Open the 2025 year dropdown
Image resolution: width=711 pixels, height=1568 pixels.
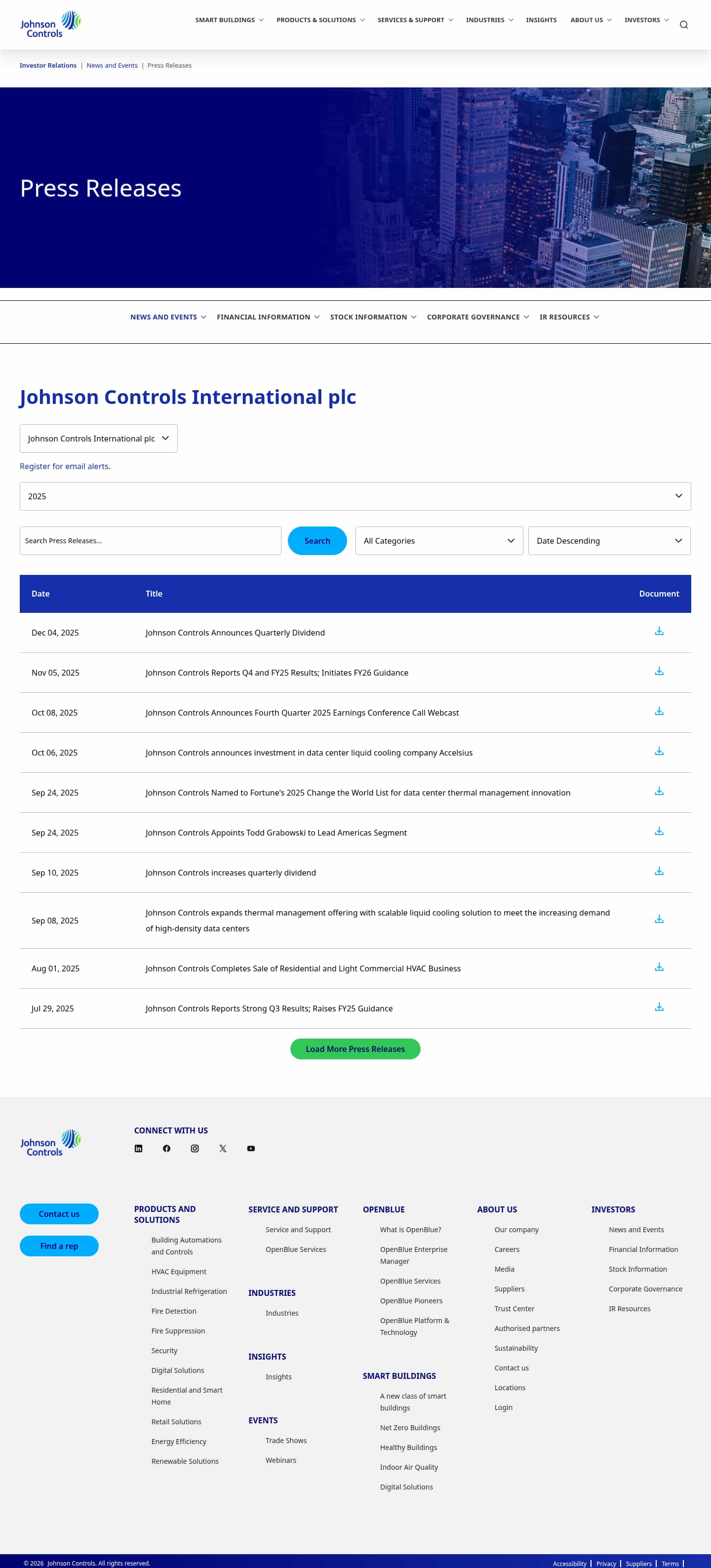tap(355, 496)
